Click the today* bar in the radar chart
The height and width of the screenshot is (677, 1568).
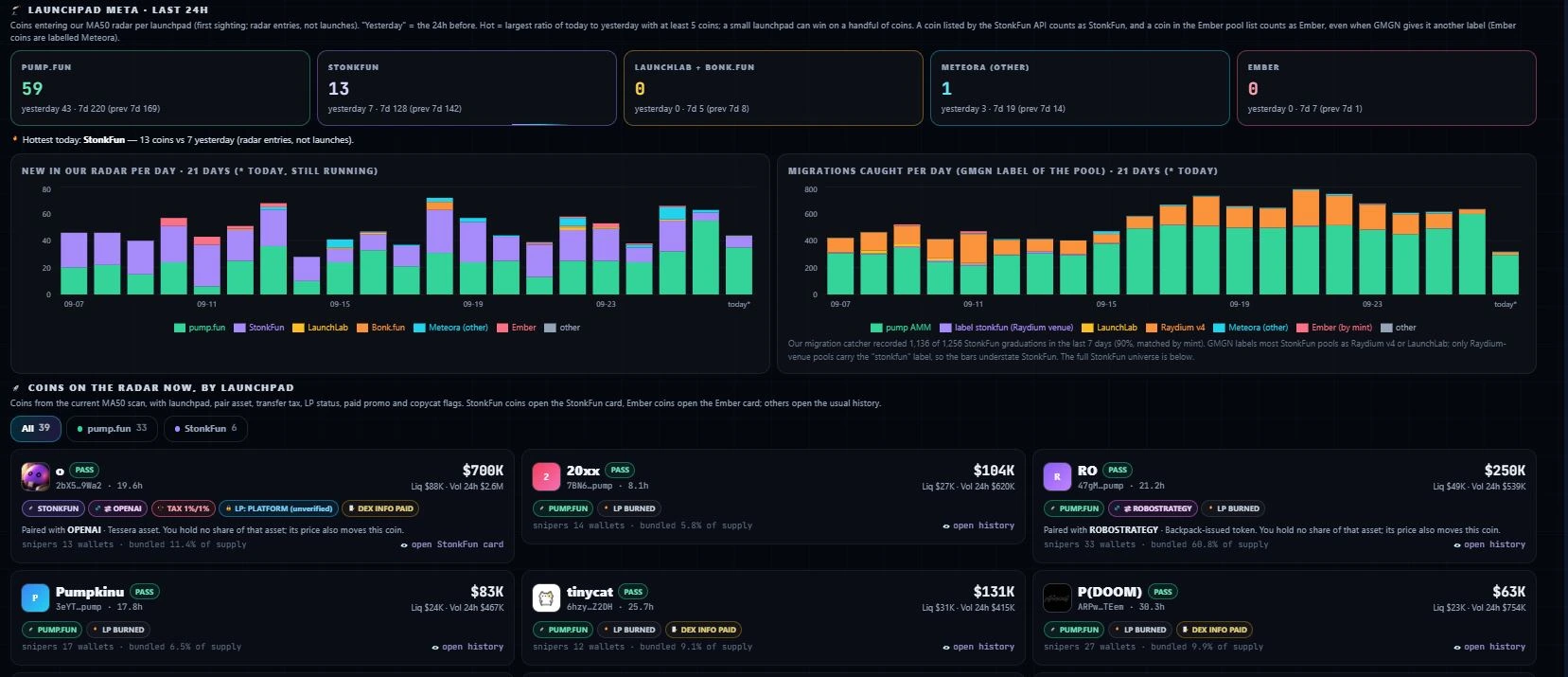pyautogui.click(x=738, y=265)
